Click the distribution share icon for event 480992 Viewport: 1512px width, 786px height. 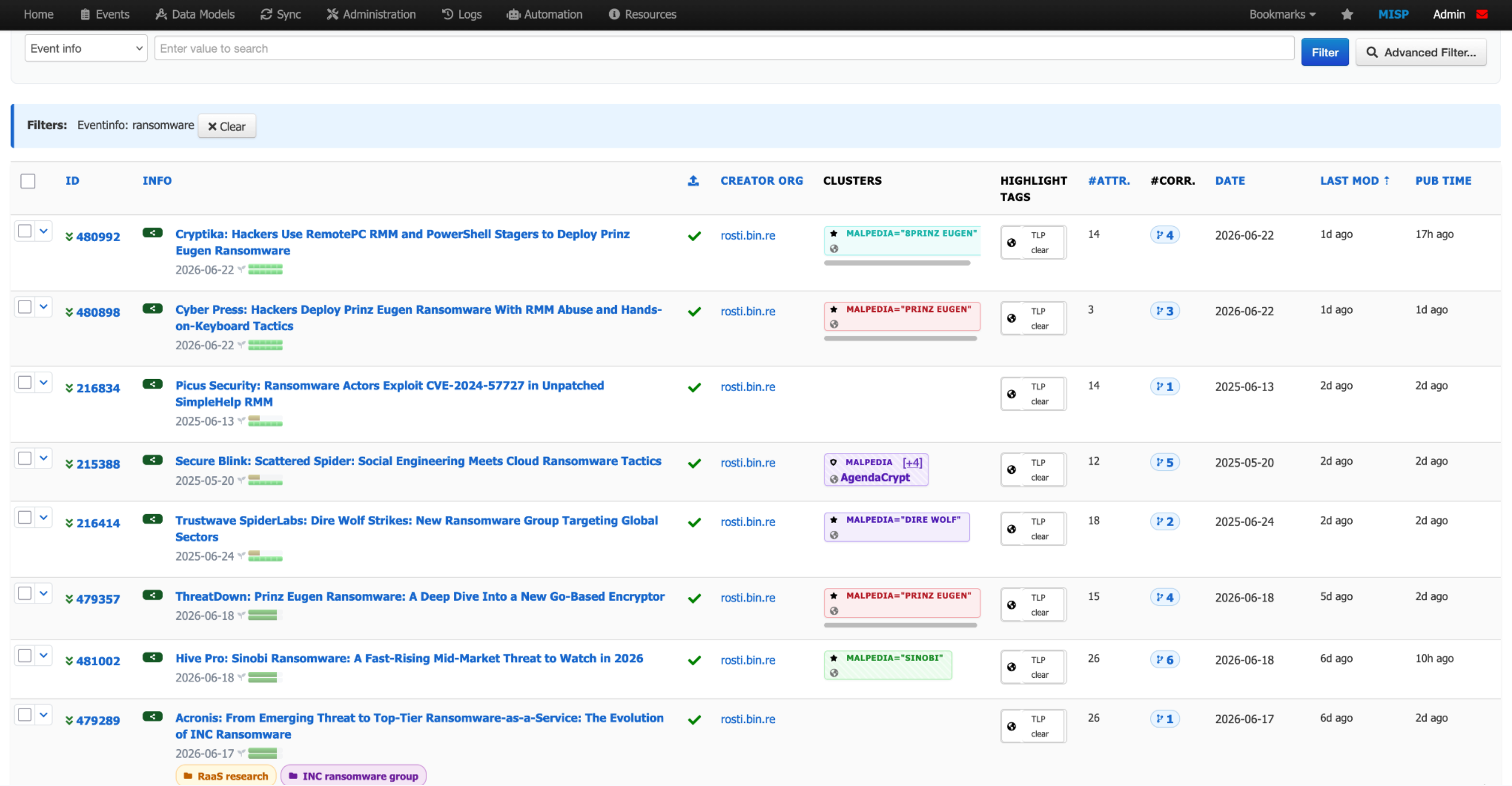[153, 233]
